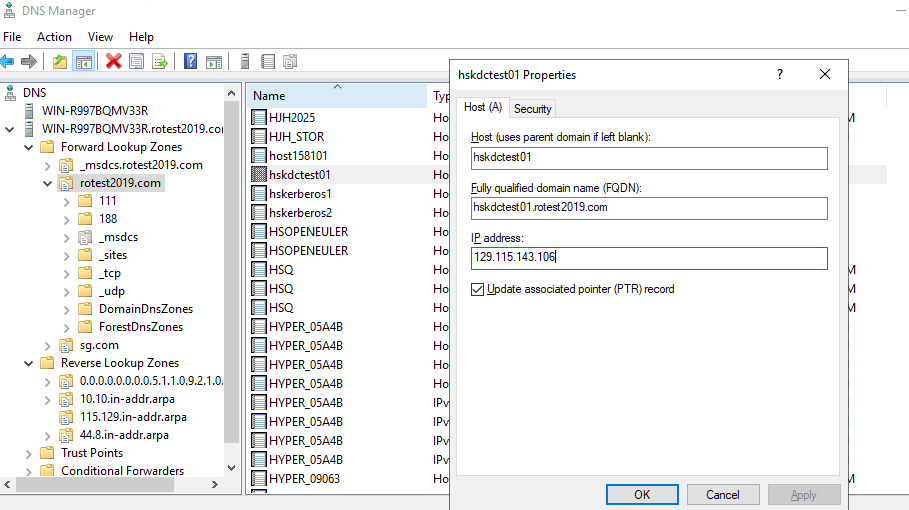Click the Fully qualified domain name field
909x510 pixels.
click(x=649, y=208)
